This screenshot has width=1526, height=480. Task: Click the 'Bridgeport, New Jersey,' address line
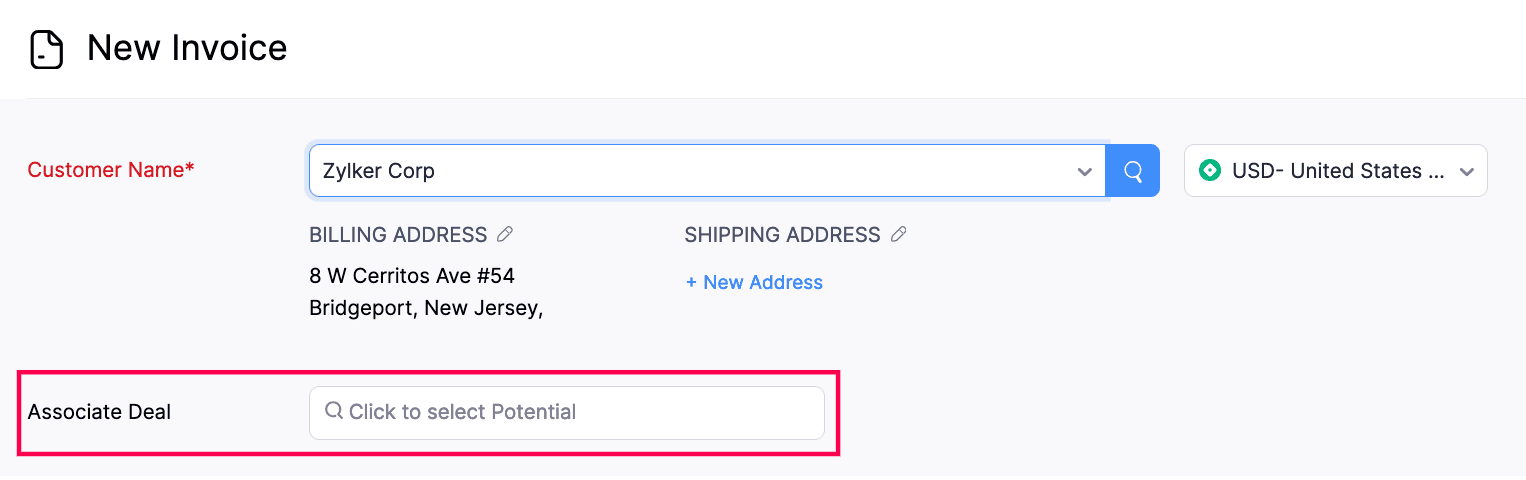coord(426,308)
